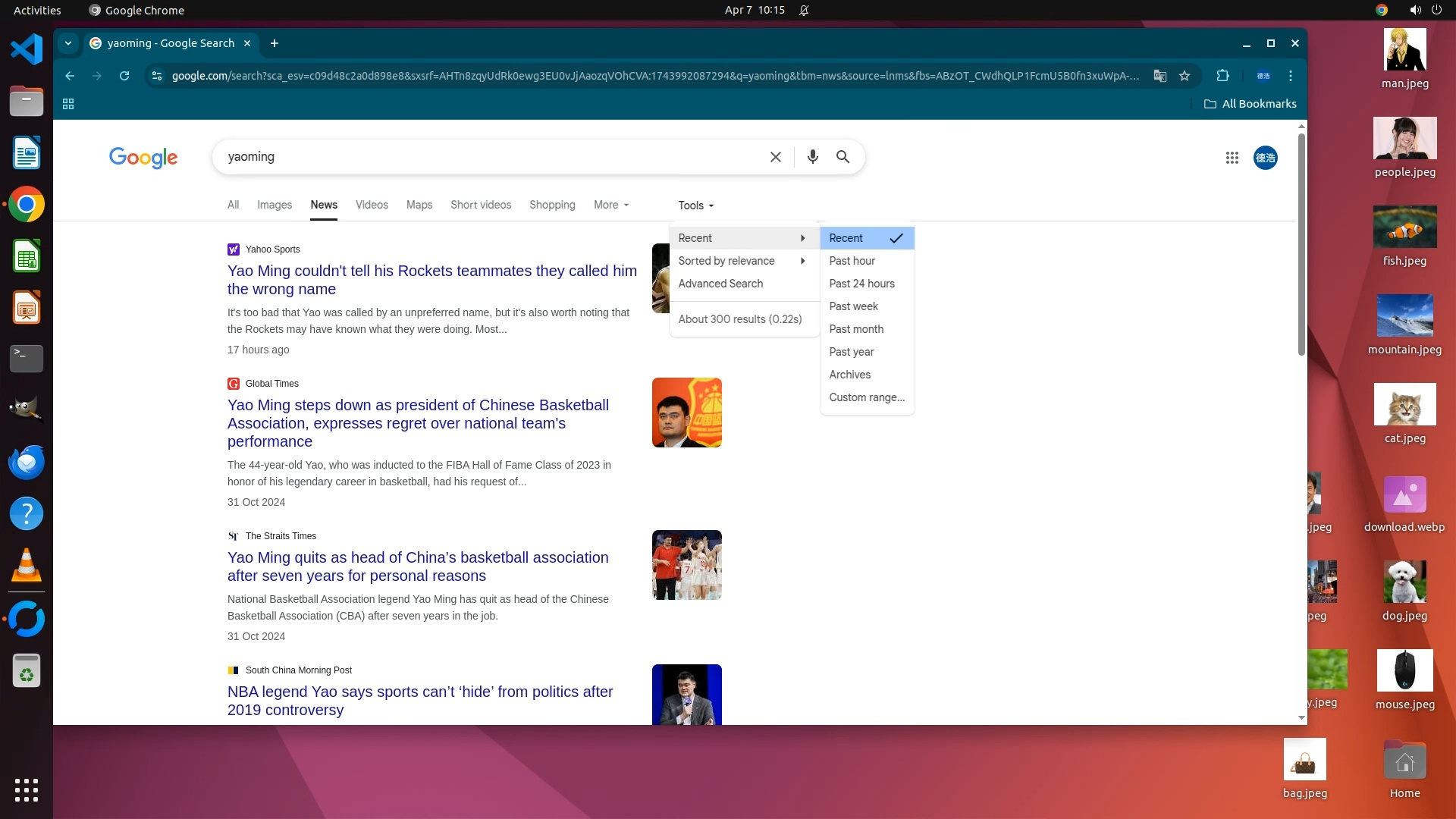Open Chrome extensions puzzle icon

tap(1222, 76)
